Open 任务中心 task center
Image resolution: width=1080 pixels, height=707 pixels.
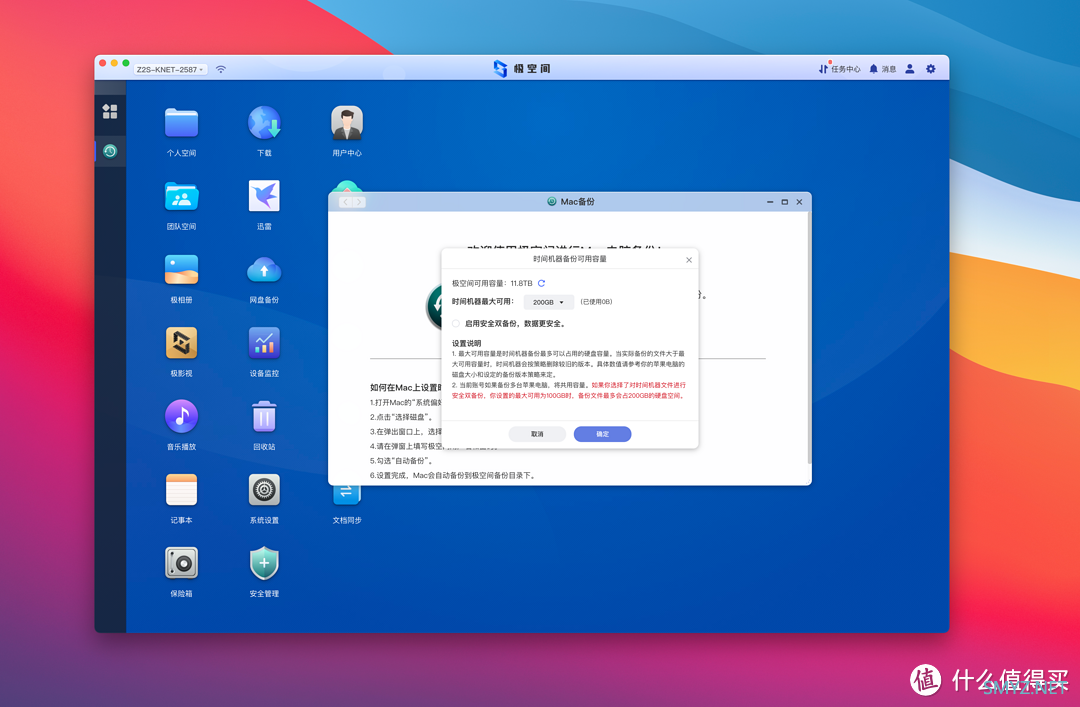click(x=840, y=69)
